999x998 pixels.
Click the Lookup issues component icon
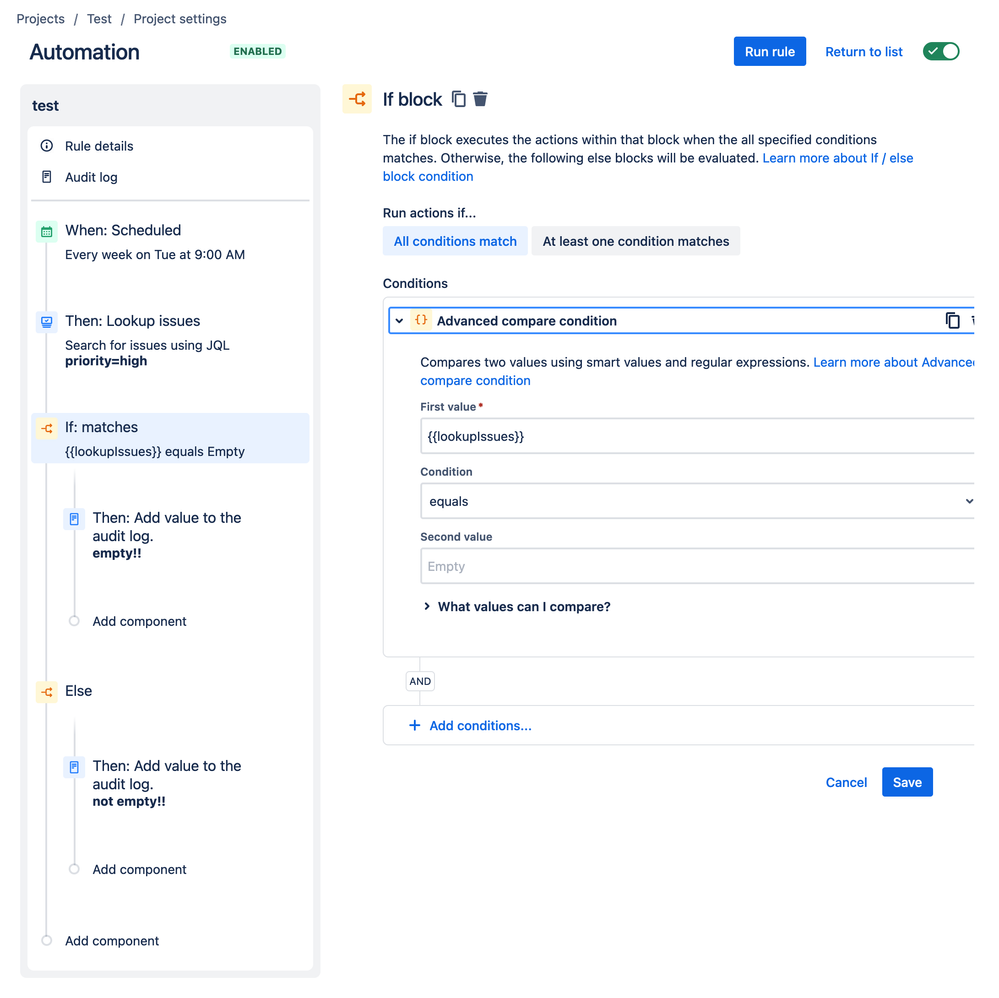point(46,321)
